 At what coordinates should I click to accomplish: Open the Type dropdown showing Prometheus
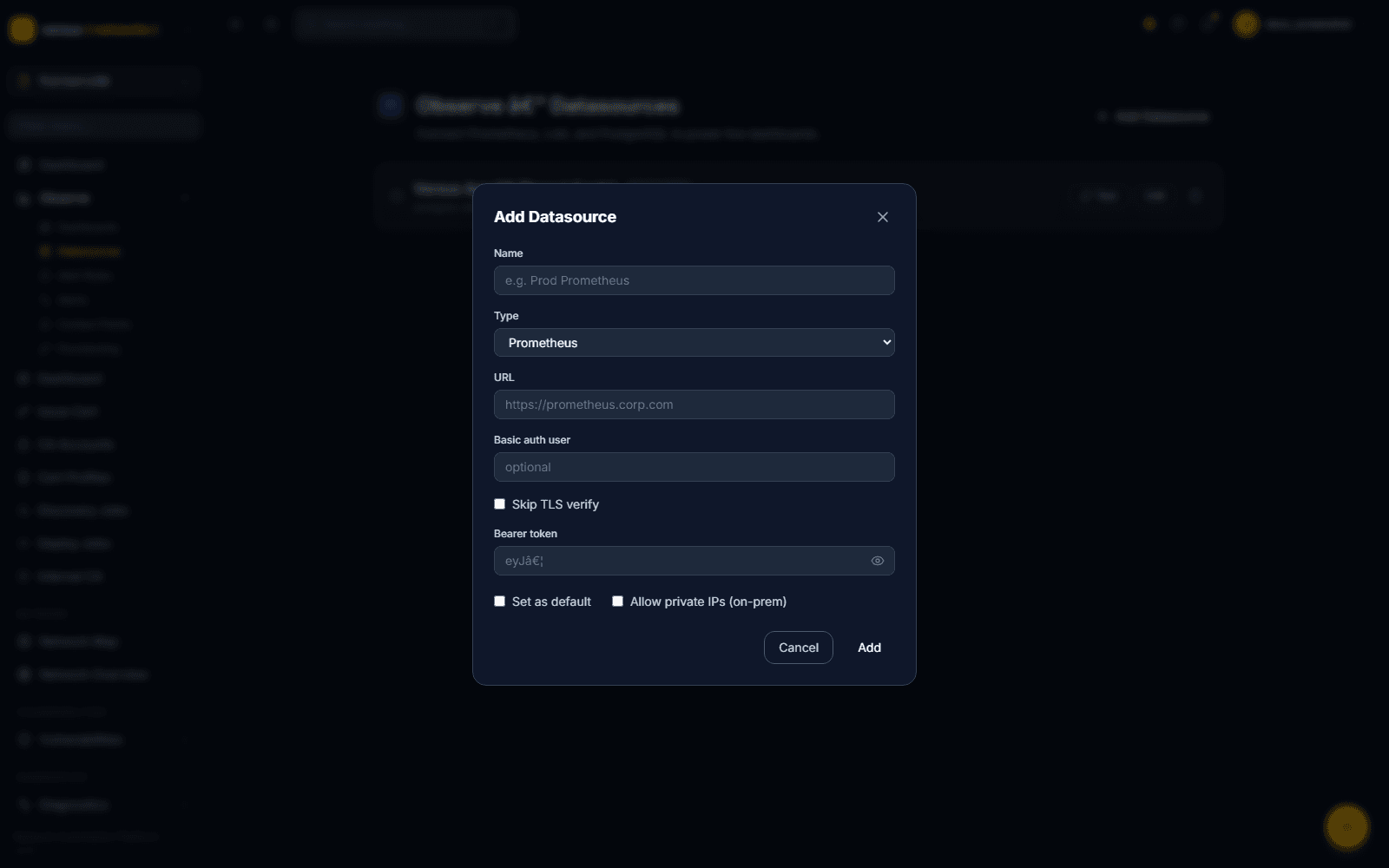[x=694, y=342]
